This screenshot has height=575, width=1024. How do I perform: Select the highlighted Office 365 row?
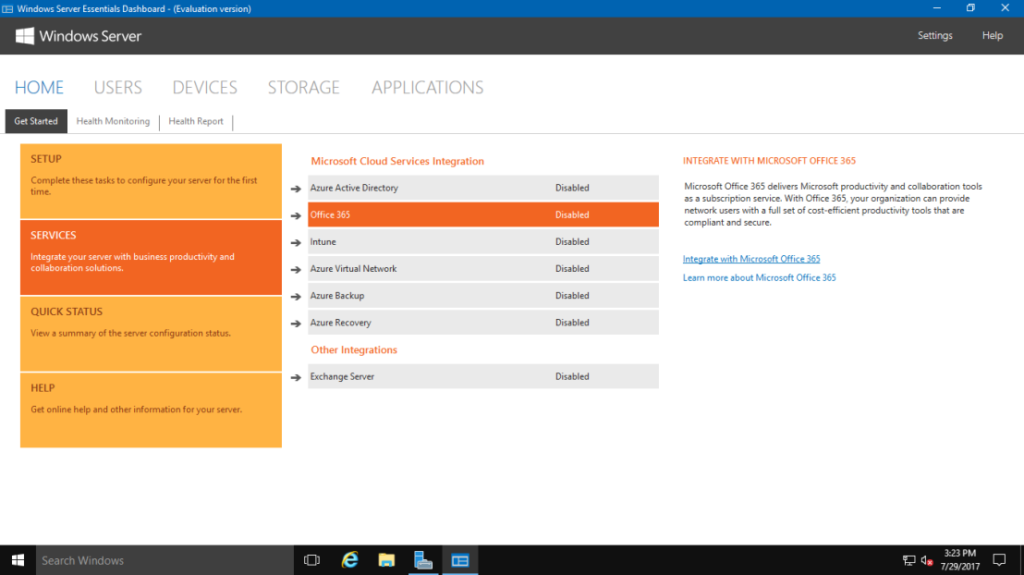pos(483,214)
